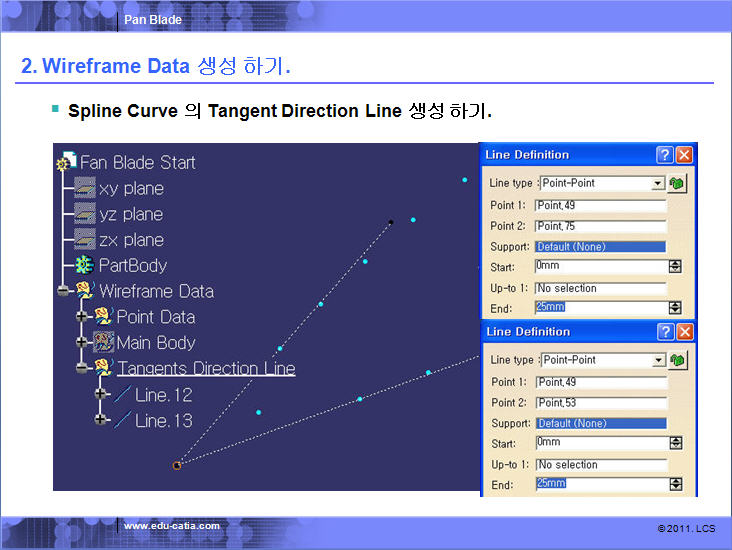Select the yz plane icon

click(x=85, y=215)
